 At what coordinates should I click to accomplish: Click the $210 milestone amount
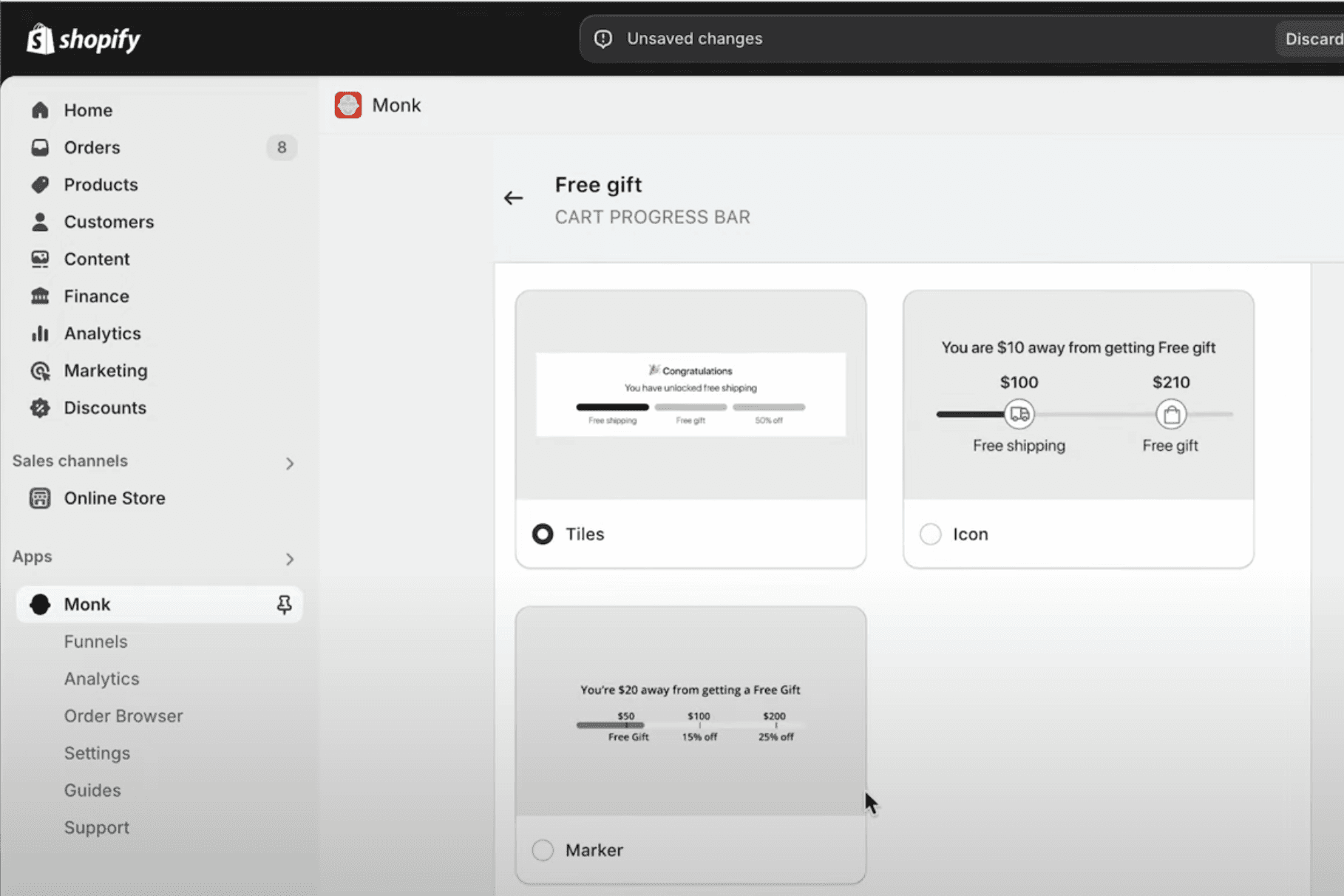pos(1171,382)
